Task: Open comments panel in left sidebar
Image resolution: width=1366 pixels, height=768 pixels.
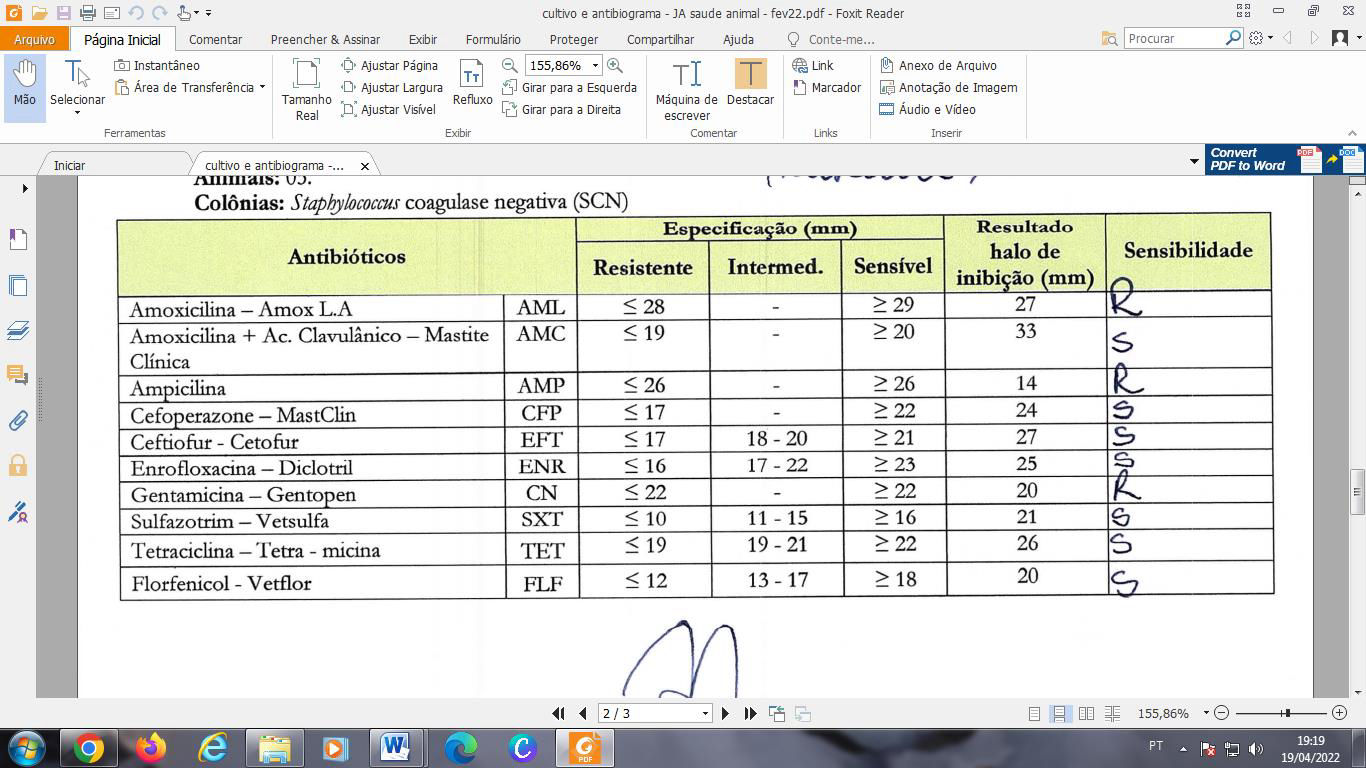Action: [18, 375]
